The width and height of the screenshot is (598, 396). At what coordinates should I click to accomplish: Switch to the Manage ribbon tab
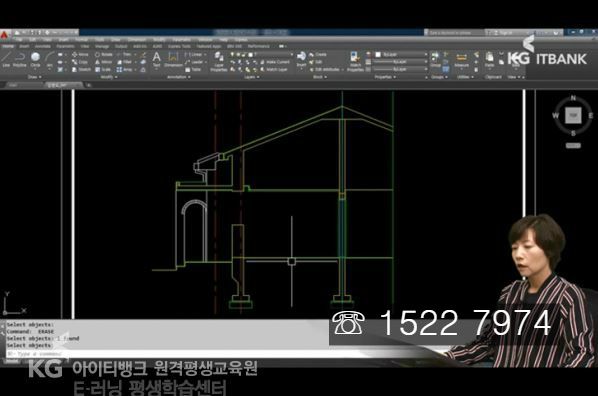click(x=101, y=46)
